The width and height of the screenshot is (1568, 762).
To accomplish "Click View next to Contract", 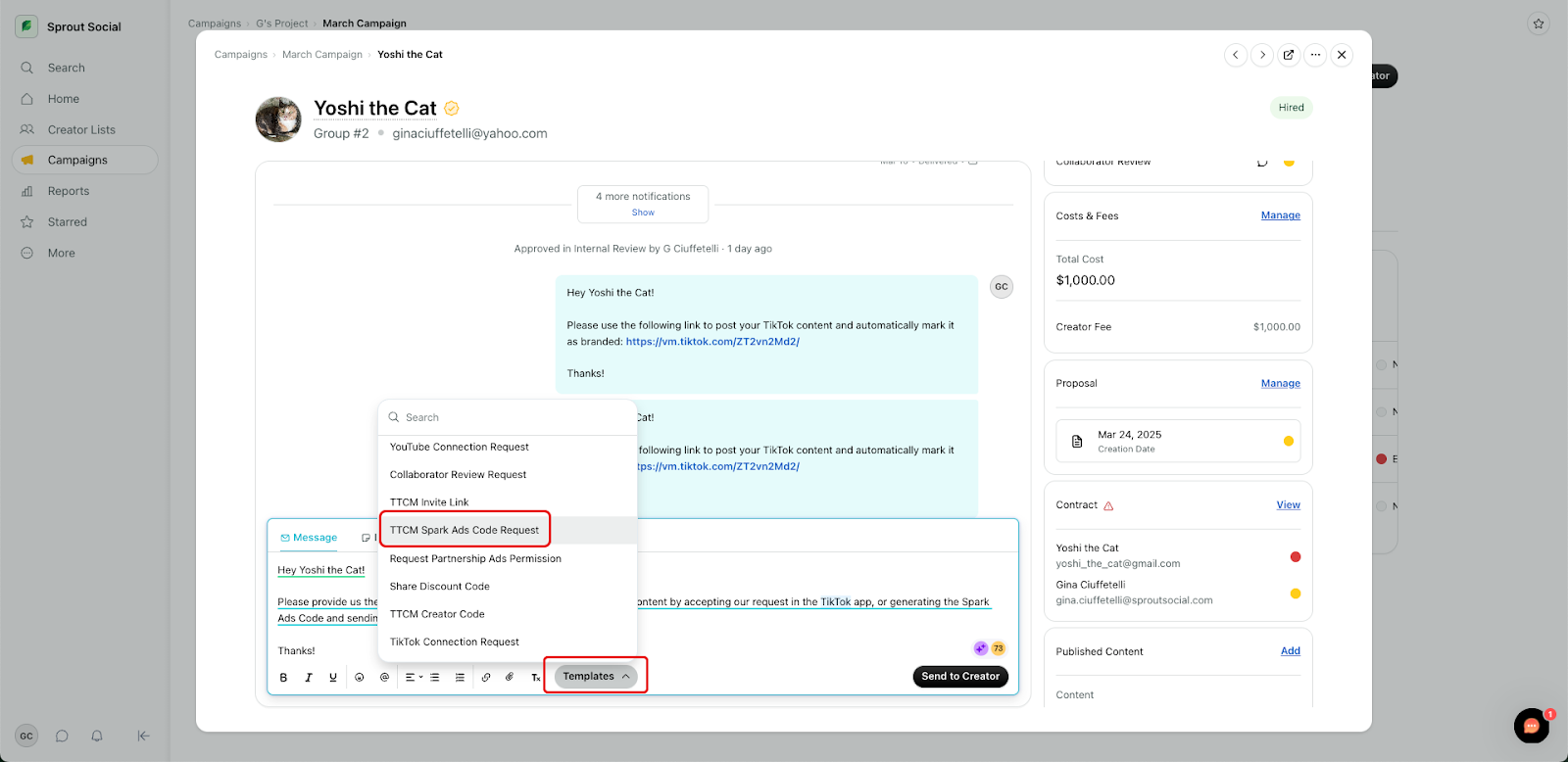I will tap(1288, 505).
